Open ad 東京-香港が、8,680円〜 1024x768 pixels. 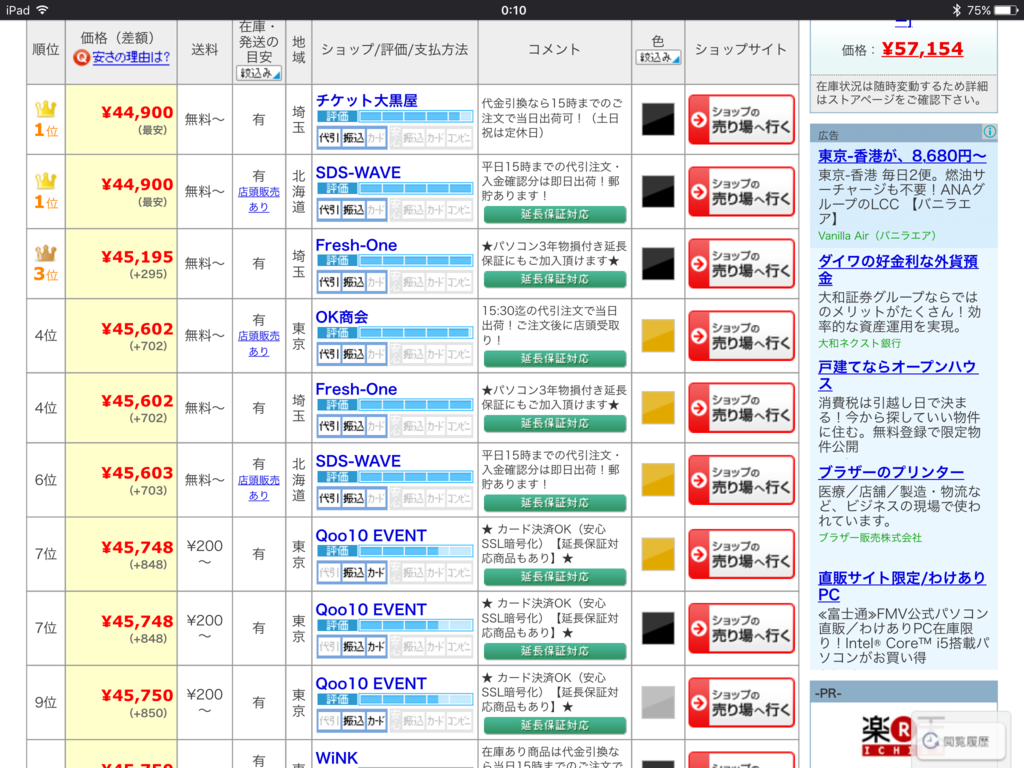point(902,156)
